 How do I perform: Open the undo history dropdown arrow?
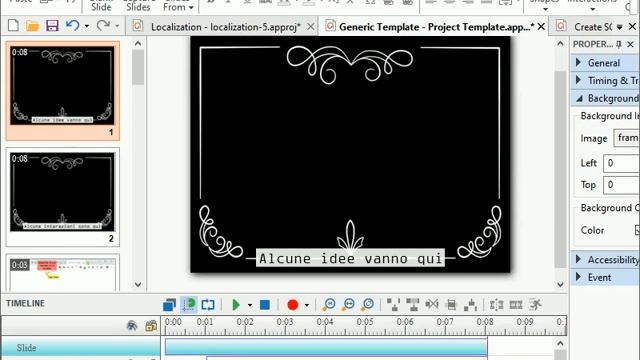click(x=87, y=26)
